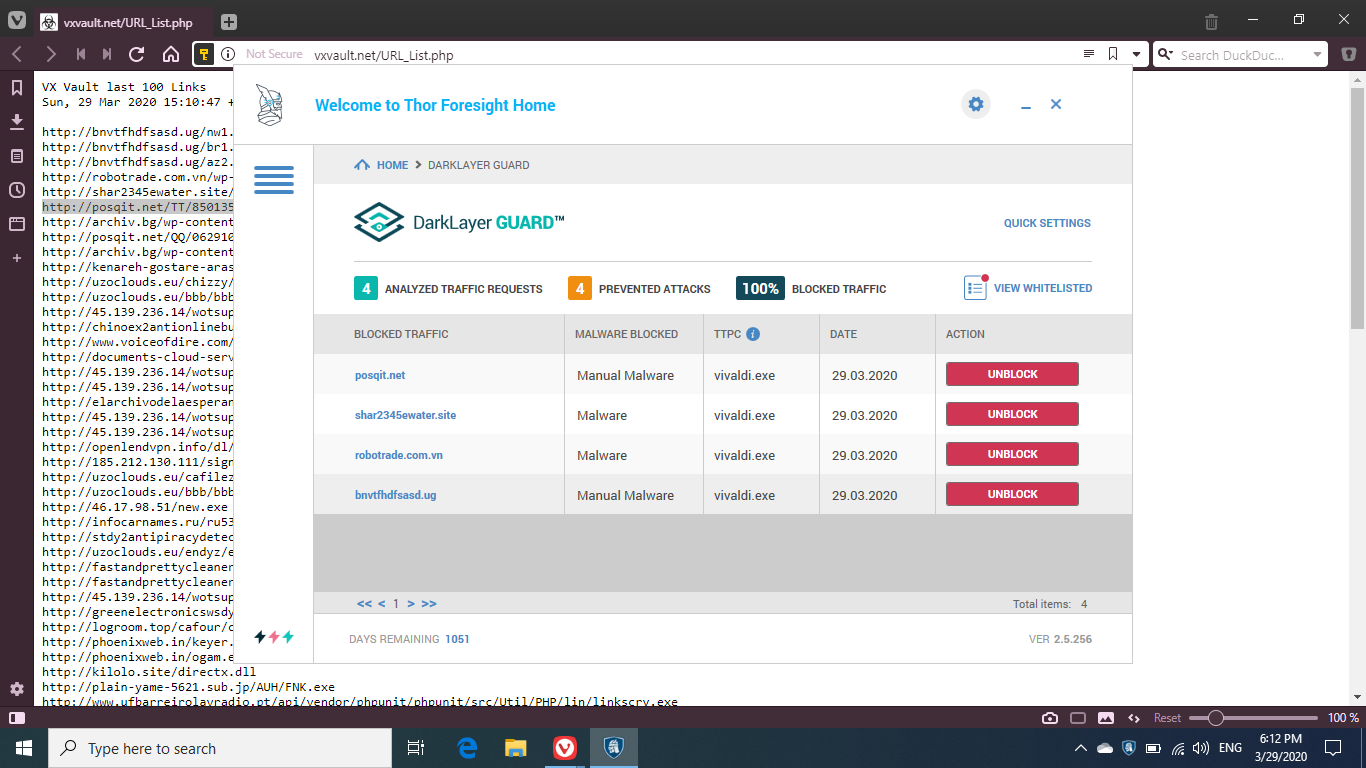Go to HOME in the breadcrumb
The width and height of the screenshot is (1366, 768).
pos(392,165)
